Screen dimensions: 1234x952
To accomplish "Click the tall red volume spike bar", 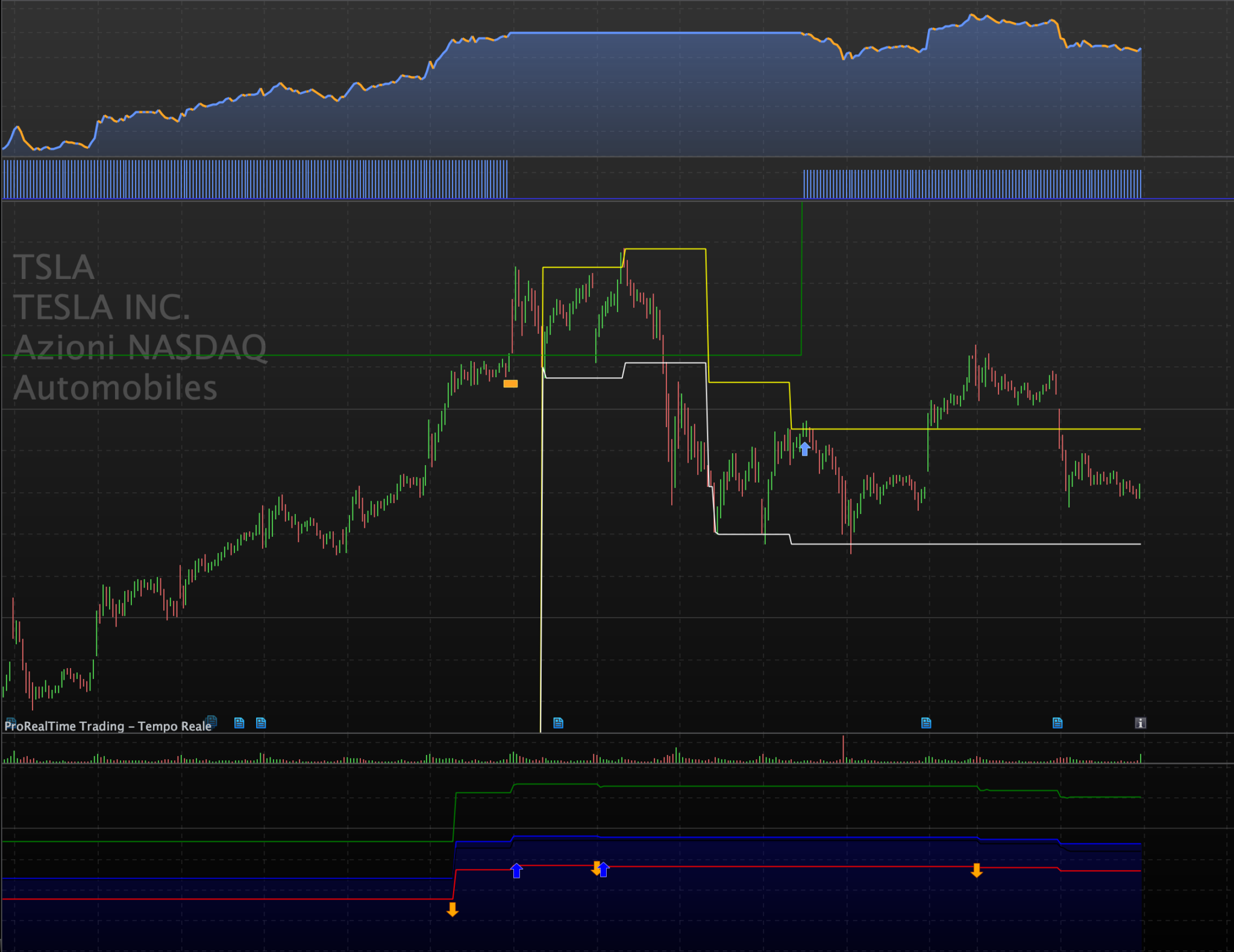I will 844,749.
